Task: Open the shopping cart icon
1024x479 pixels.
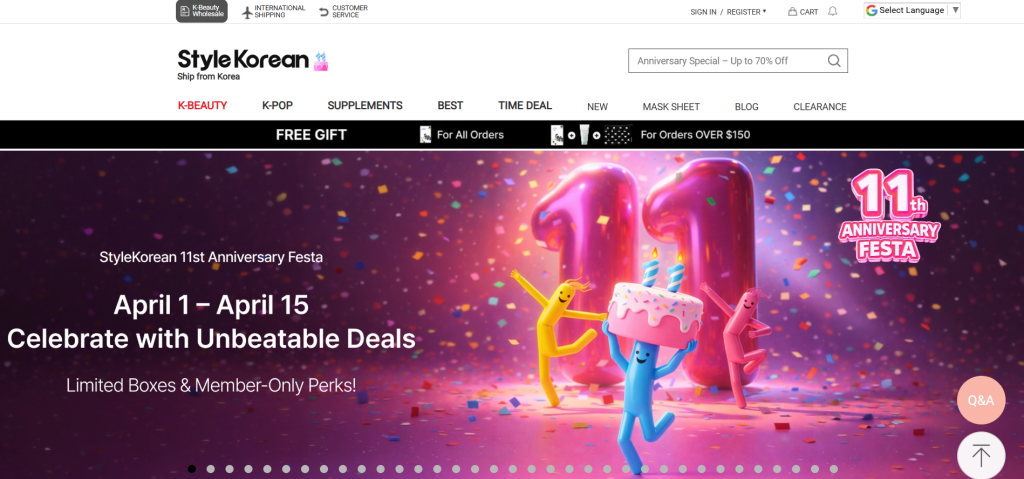Action: pyautogui.click(x=792, y=12)
